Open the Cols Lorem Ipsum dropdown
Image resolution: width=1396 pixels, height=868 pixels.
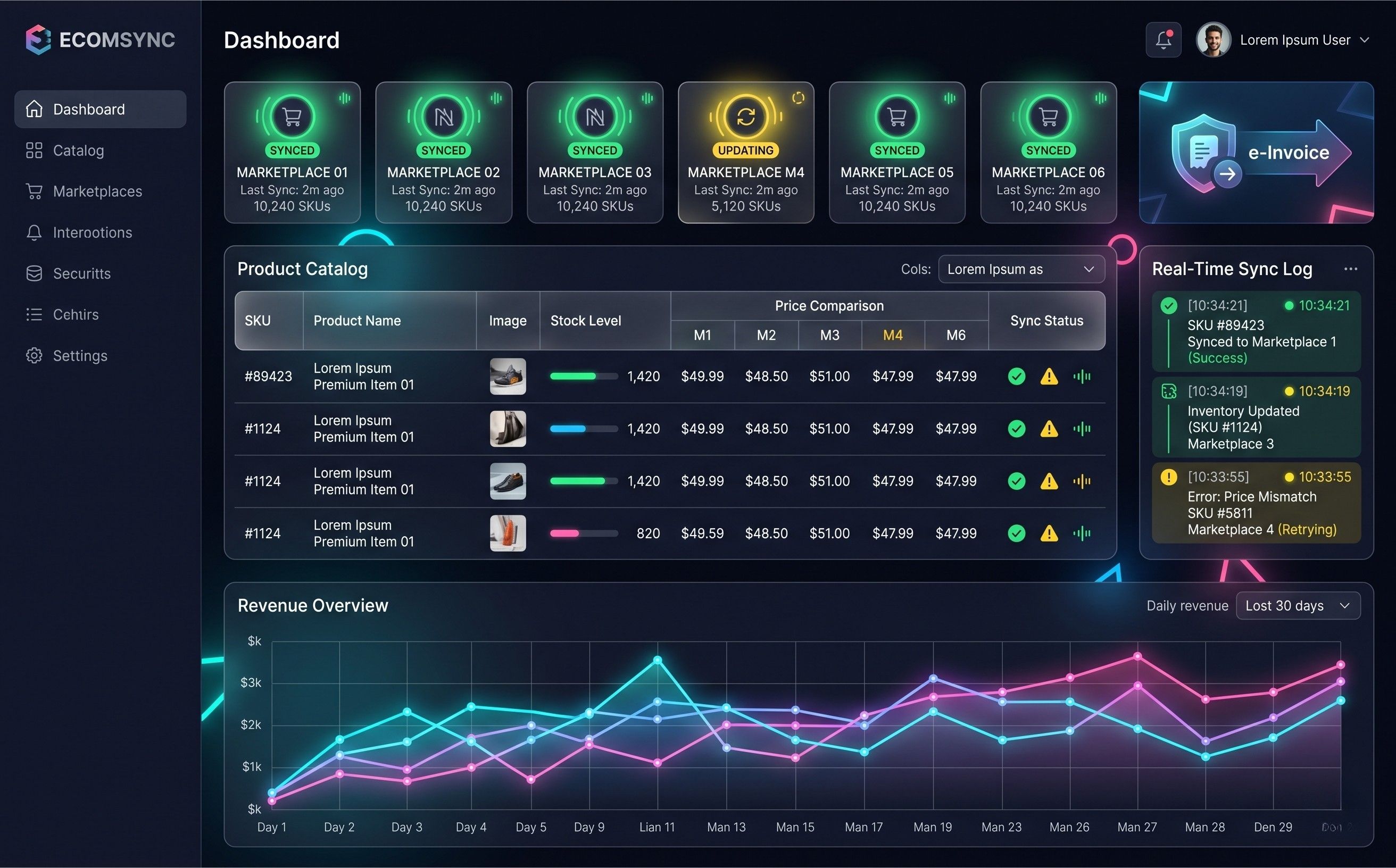click(1020, 269)
